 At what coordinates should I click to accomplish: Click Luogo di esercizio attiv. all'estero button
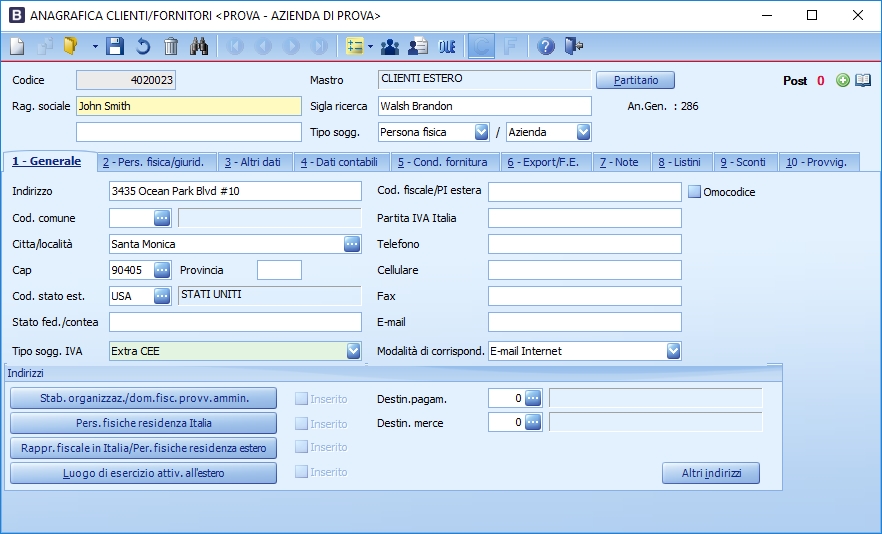pyautogui.click(x=143, y=473)
